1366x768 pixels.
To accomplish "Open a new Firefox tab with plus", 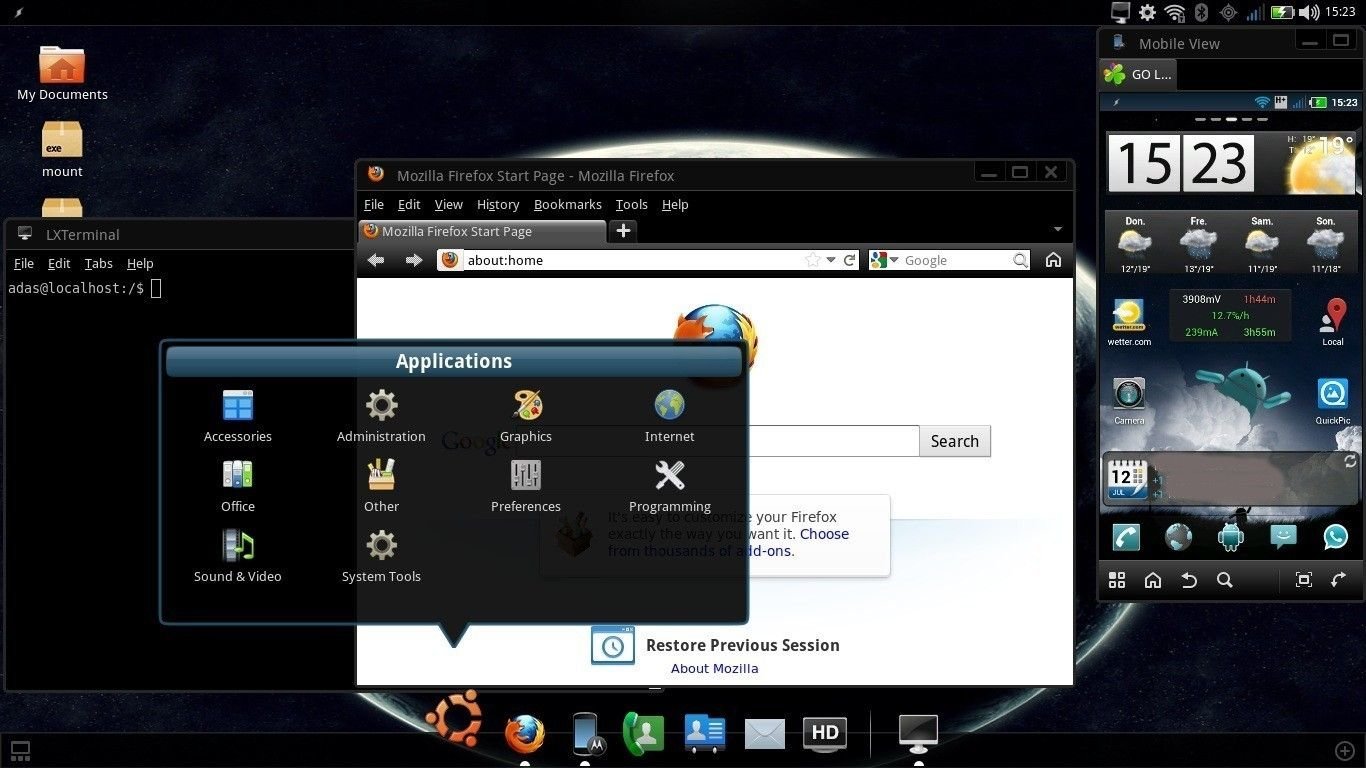I will (623, 231).
